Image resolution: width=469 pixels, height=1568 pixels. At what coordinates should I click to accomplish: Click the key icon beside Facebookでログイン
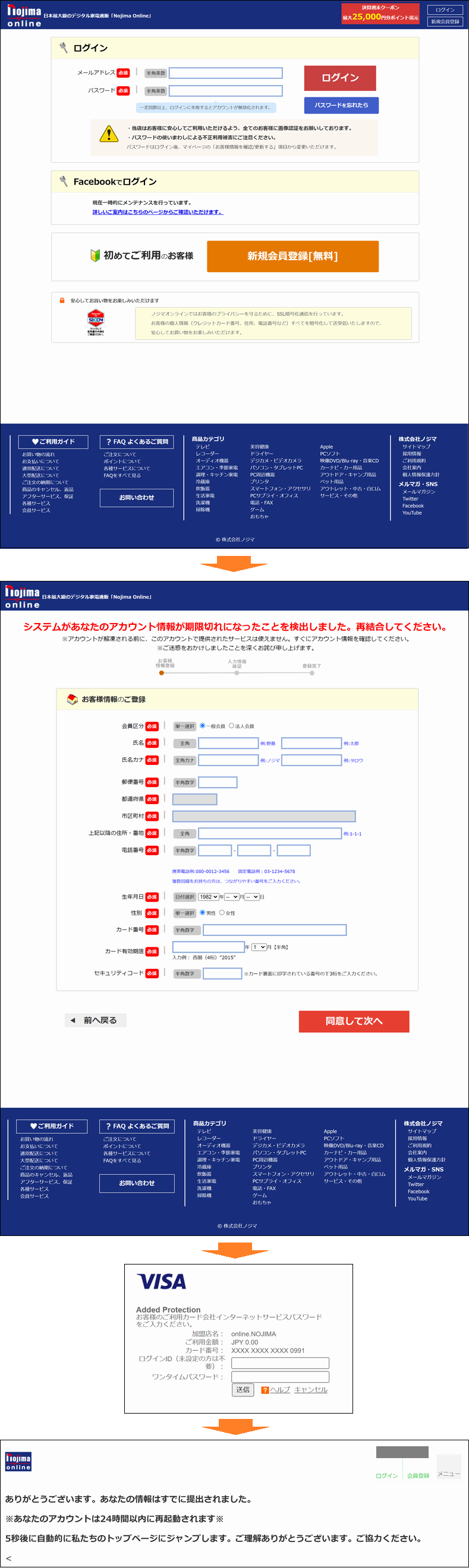click(x=64, y=181)
